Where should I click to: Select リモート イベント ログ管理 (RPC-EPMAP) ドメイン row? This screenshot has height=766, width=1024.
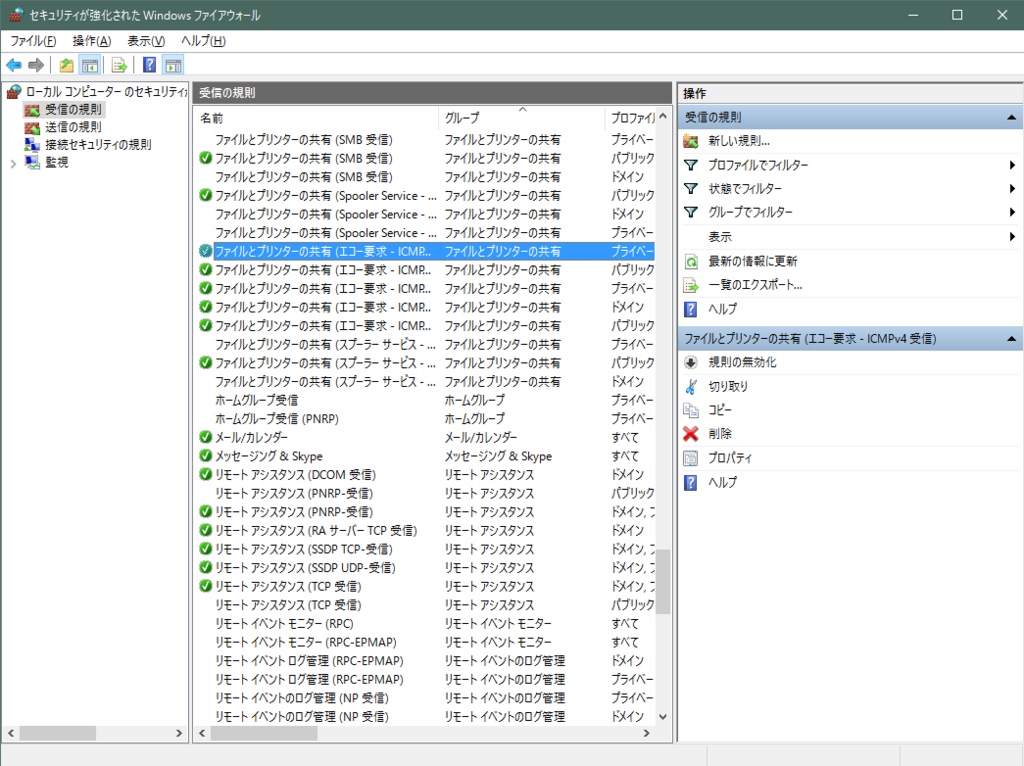[x=426, y=661]
